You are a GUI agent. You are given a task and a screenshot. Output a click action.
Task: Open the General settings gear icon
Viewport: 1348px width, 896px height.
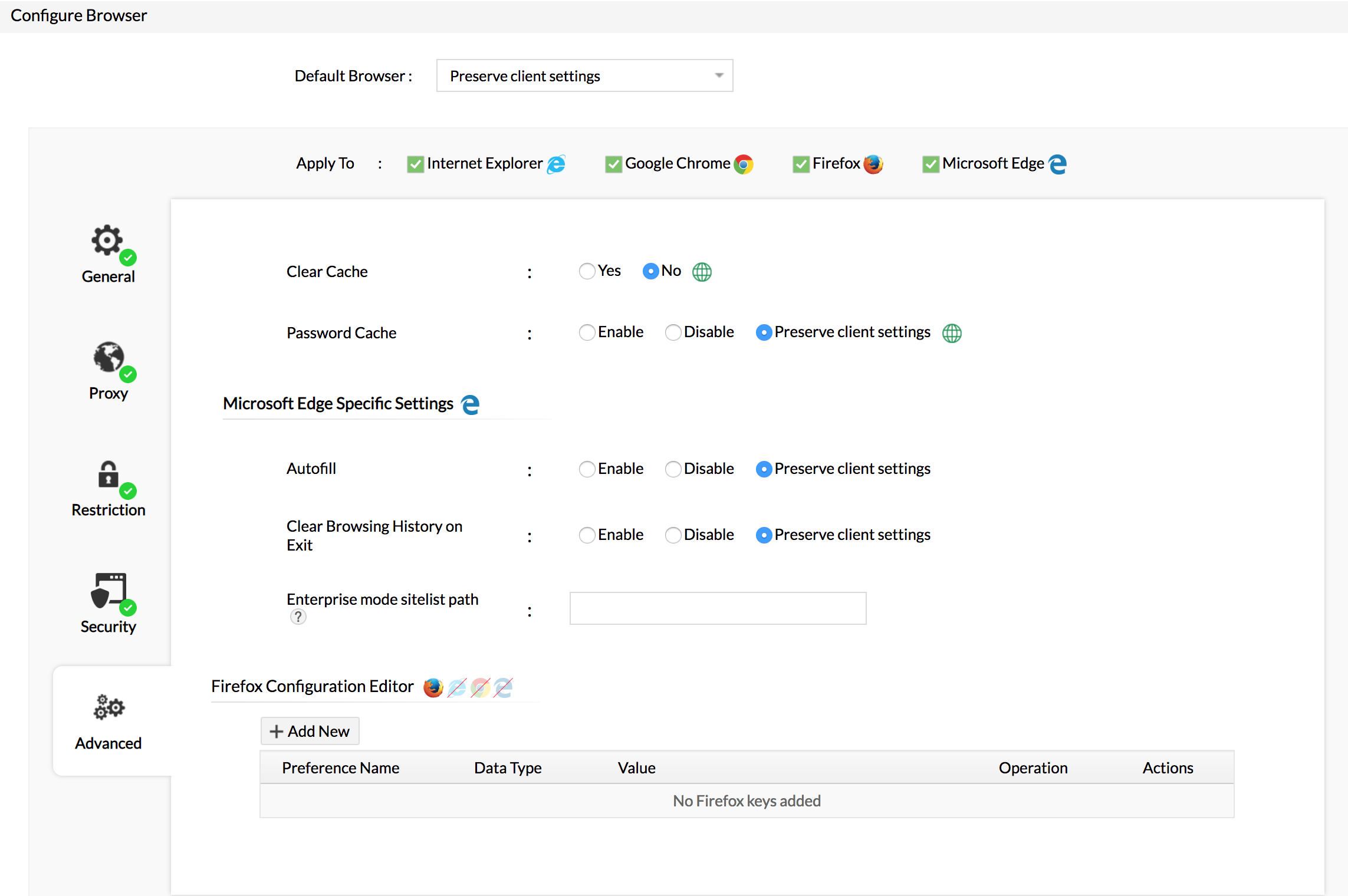[107, 241]
